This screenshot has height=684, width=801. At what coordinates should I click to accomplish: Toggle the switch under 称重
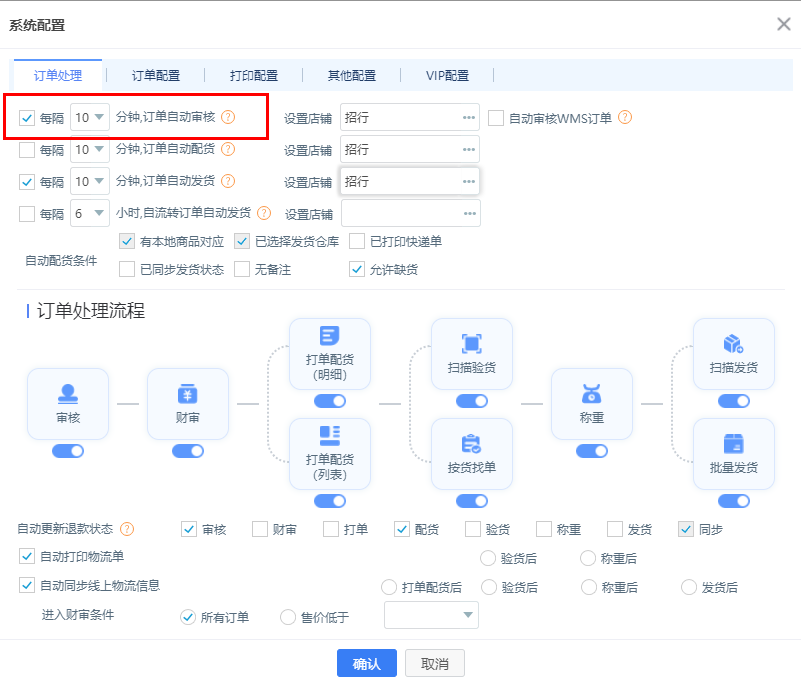[x=592, y=451]
